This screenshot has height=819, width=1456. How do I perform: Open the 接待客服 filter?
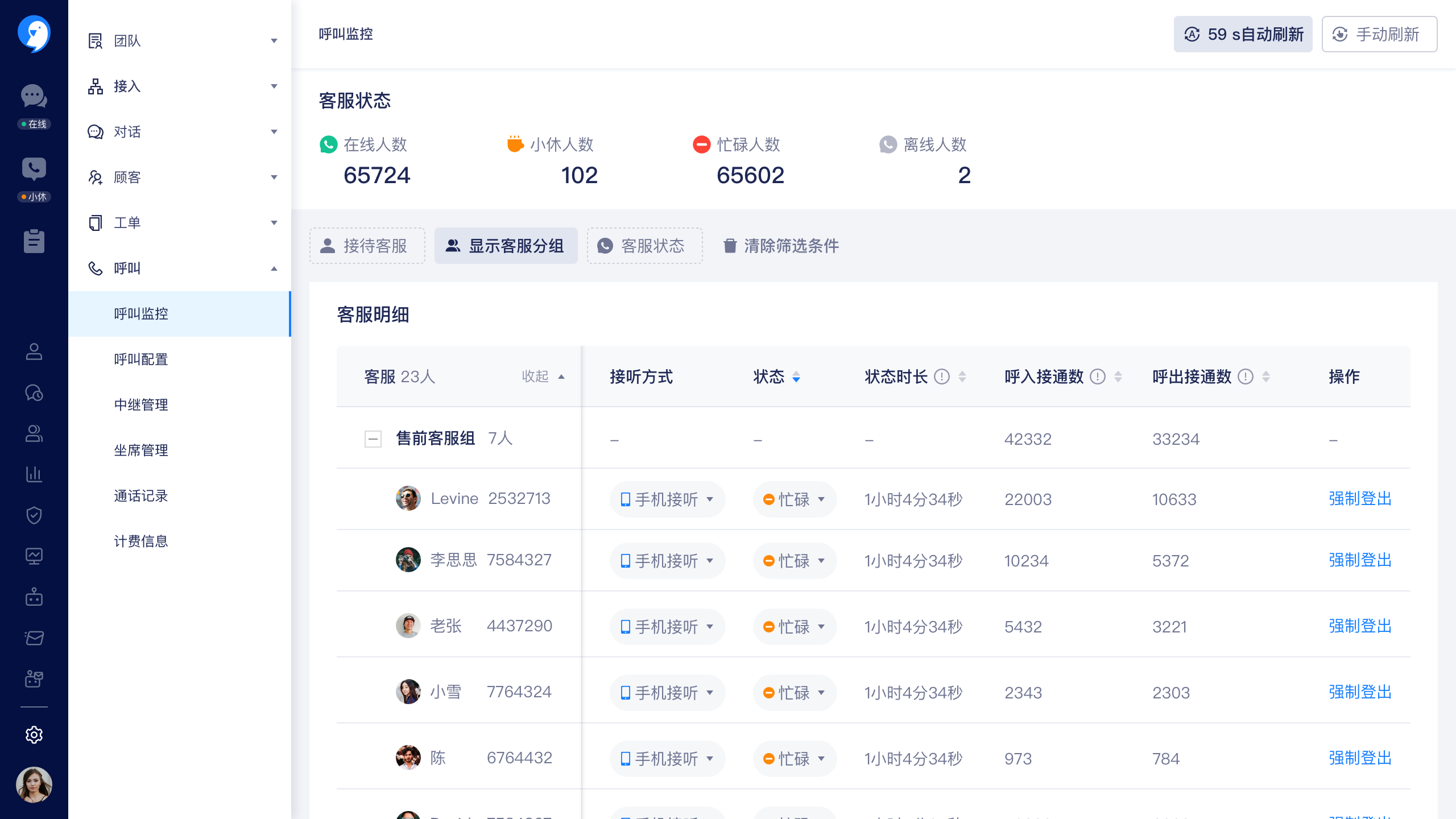pos(367,246)
